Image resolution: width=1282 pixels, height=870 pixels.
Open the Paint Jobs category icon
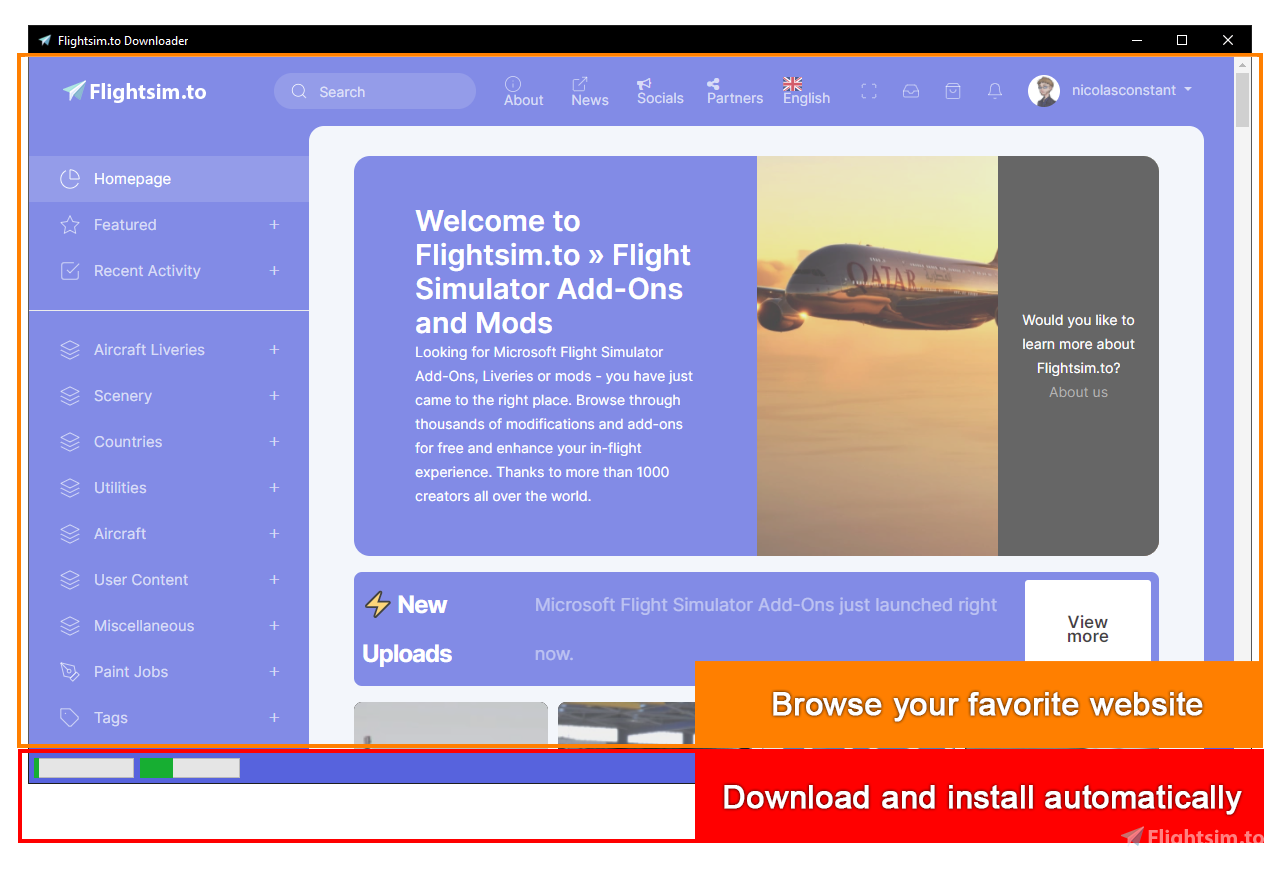coord(69,672)
